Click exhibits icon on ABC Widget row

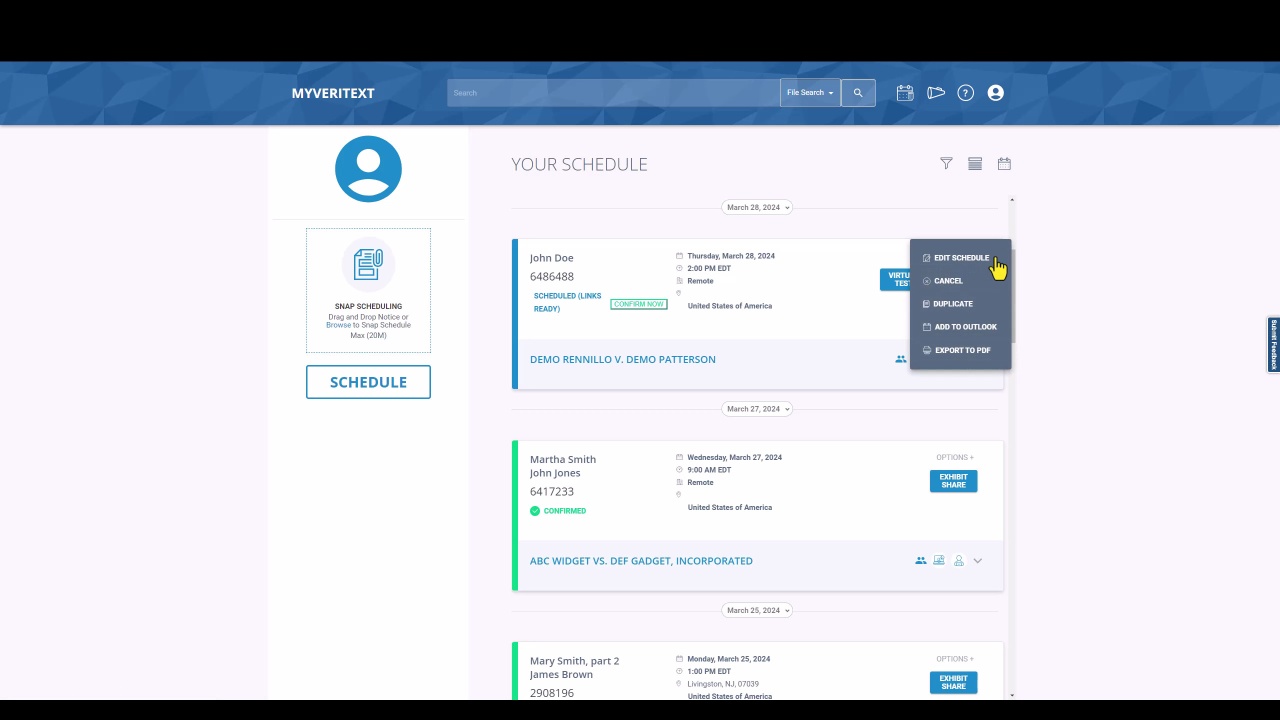(x=939, y=561)
